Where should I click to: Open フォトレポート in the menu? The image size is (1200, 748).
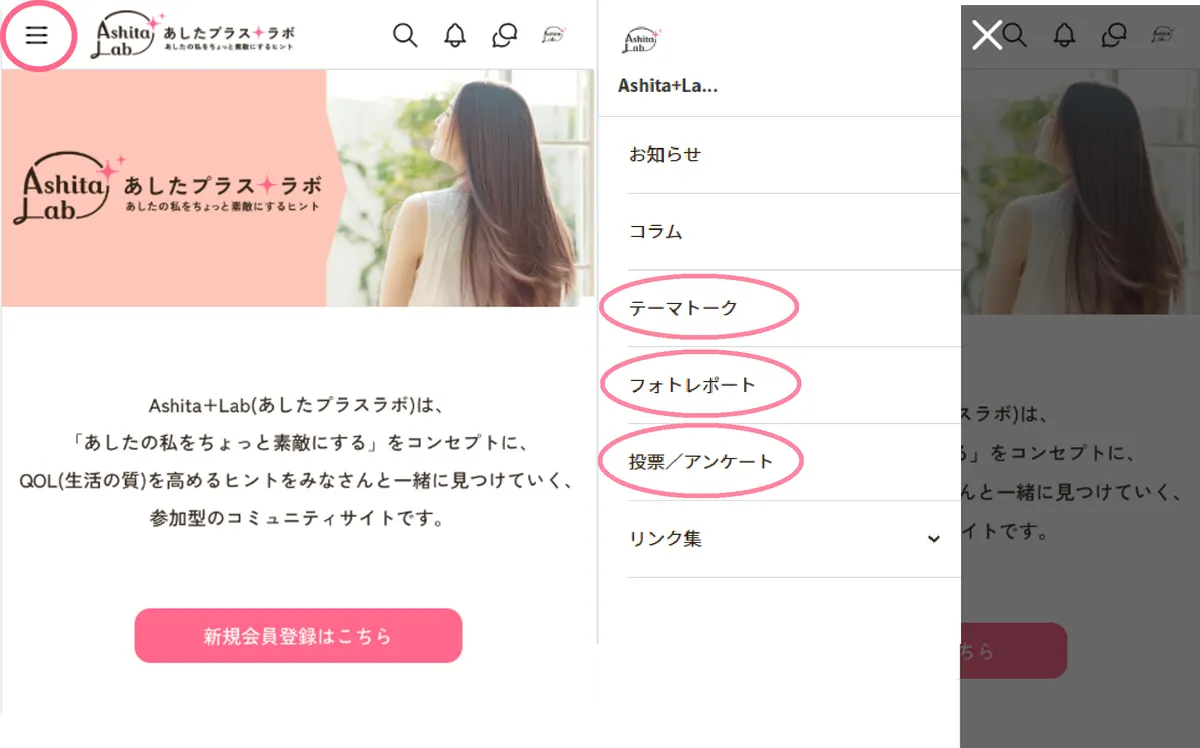(692, 385)
